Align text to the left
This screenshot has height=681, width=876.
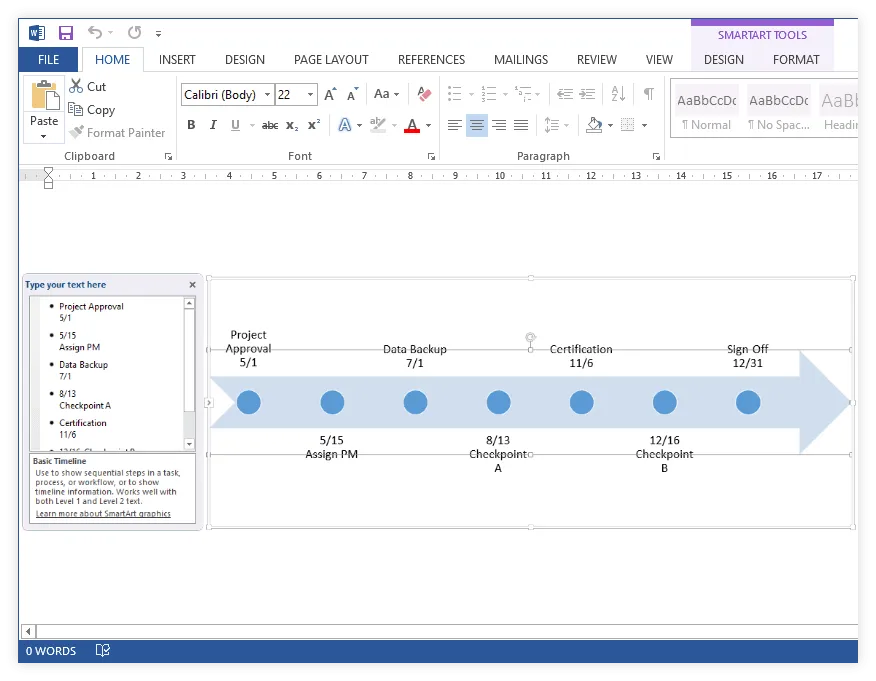(x=455, y=126)
